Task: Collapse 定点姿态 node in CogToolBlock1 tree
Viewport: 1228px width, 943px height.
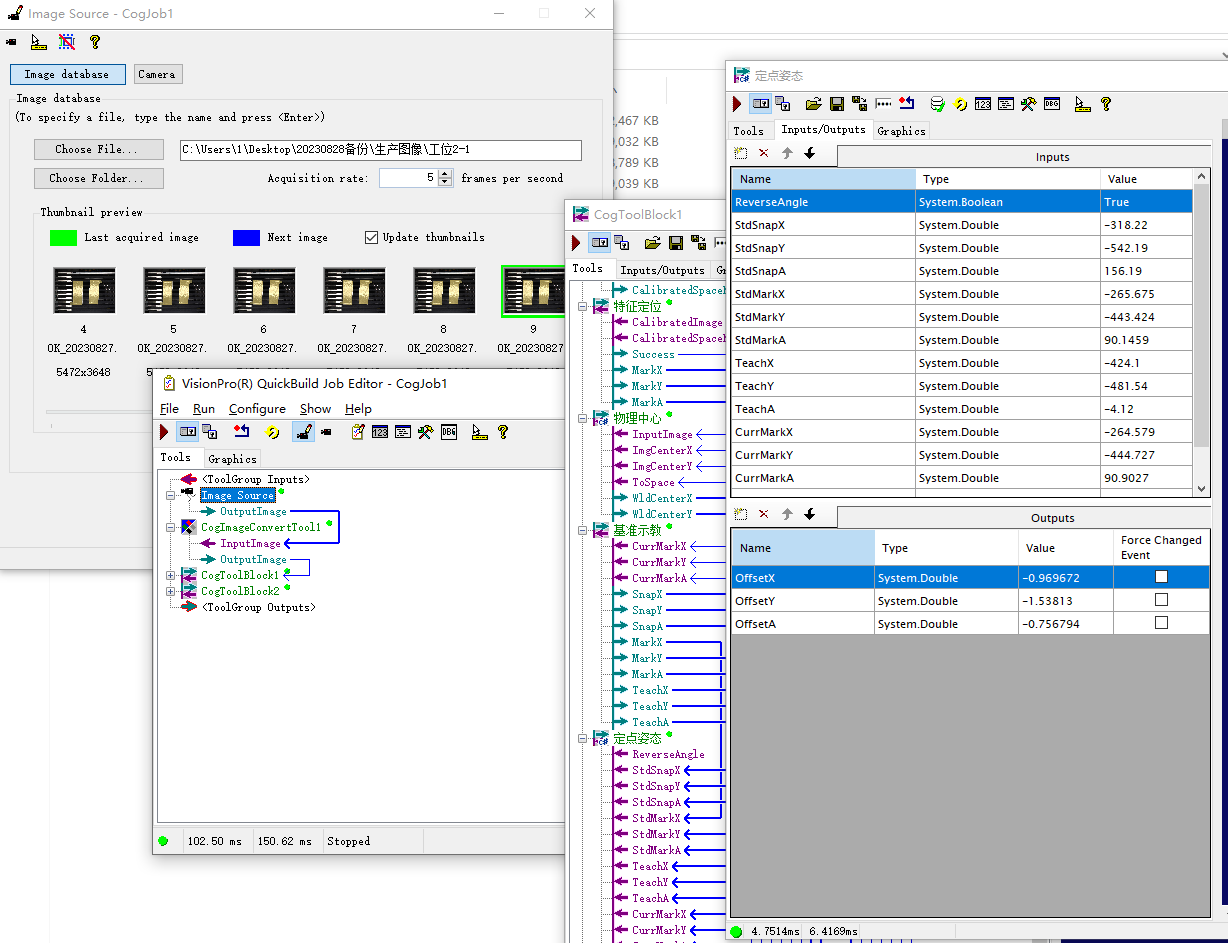Action: click(x=583, y=738)
